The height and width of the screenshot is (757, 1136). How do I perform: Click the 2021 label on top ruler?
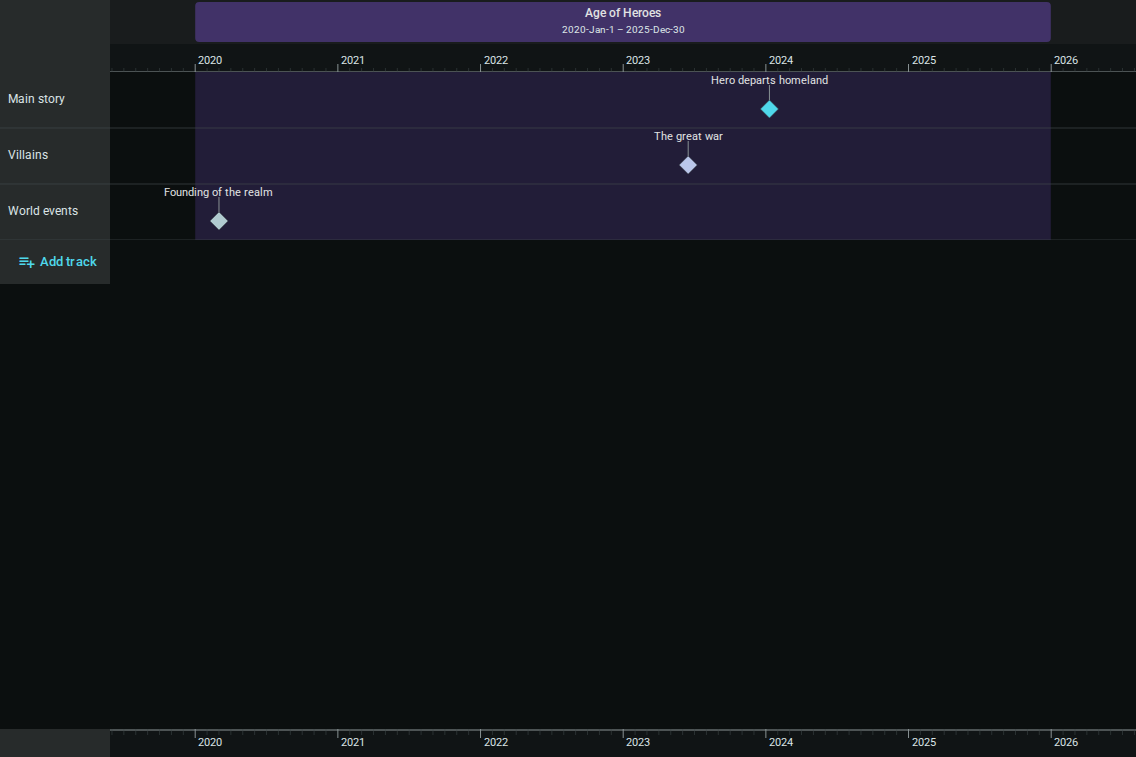coord(353,60)
